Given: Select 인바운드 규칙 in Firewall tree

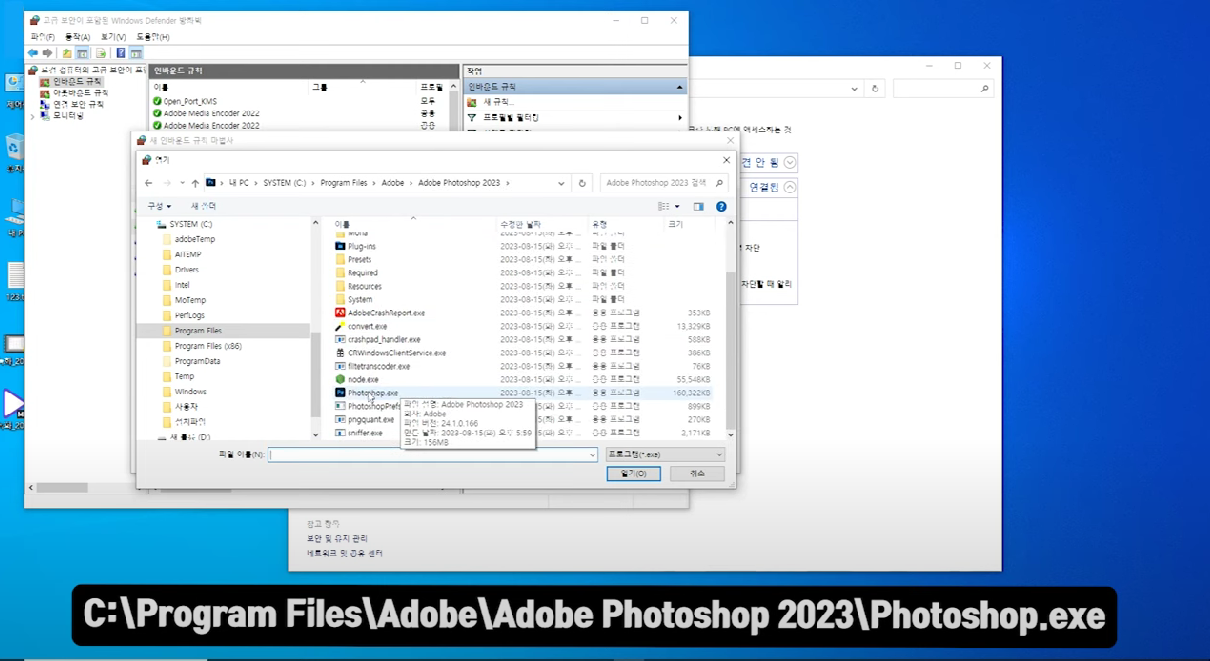Looking at the screenshot, I should tap(72, 81).
